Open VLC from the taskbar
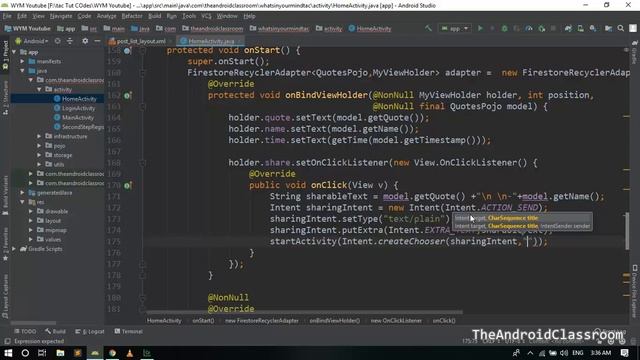 (x=130, y=353)
